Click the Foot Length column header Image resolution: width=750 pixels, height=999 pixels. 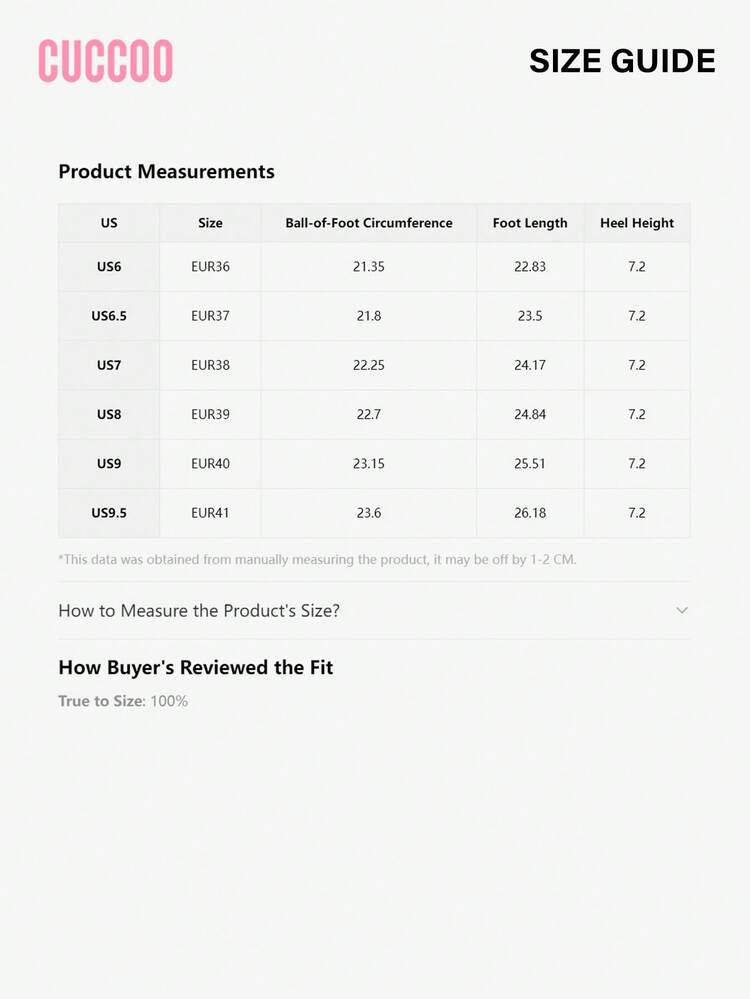pyautogui.click(x=530, y=223)
